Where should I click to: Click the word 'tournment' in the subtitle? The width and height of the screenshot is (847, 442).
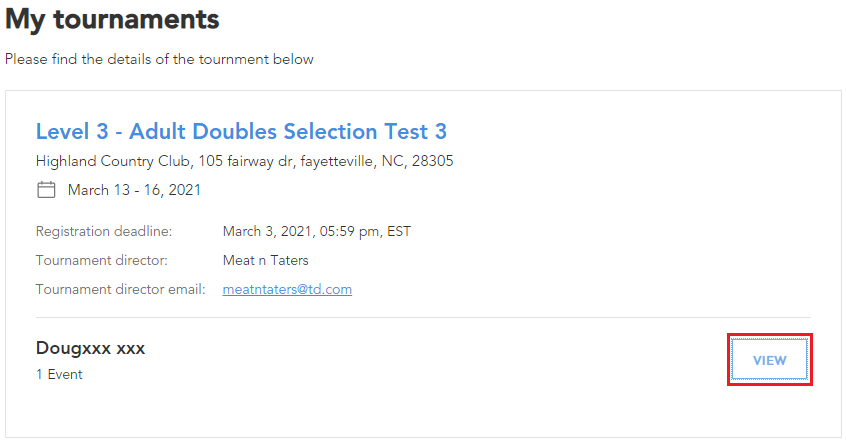pyautogui.click(x=233, y=59)
